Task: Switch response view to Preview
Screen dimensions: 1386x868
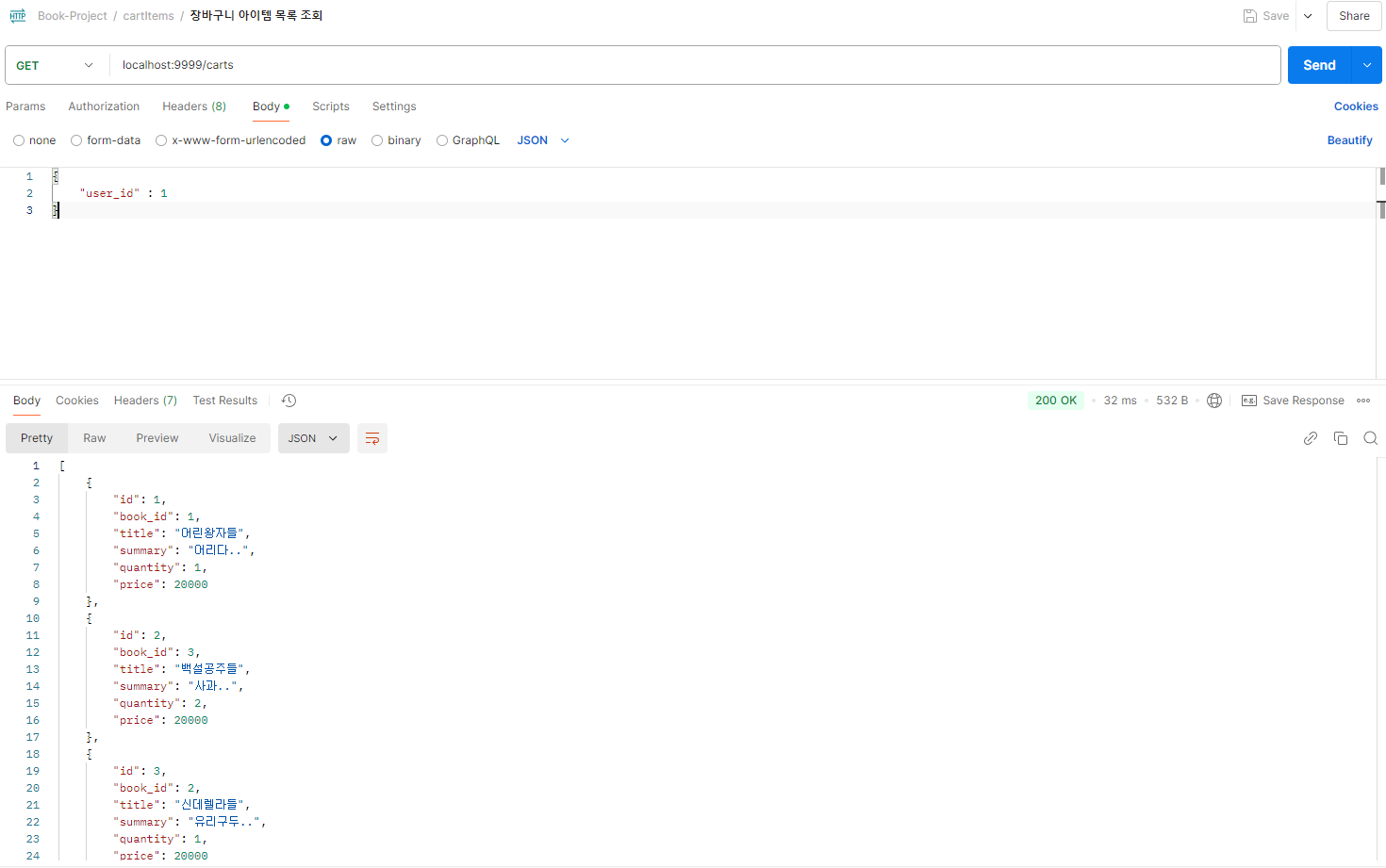Action: (x=157, y=438)
